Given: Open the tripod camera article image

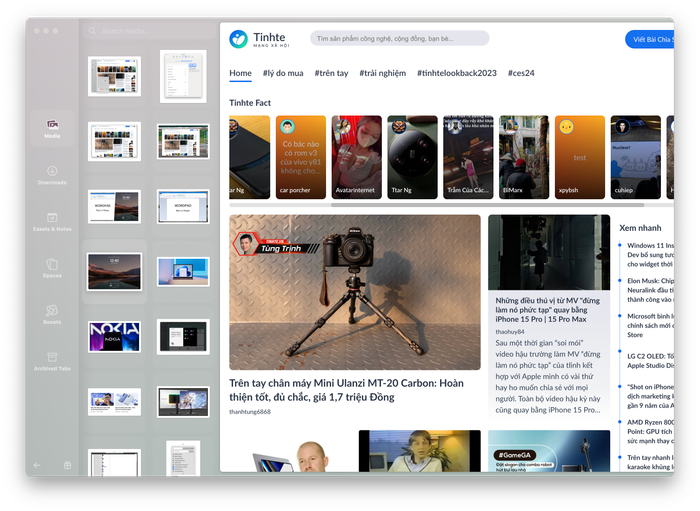Looking at the screenshot, I should coord(355,292).
